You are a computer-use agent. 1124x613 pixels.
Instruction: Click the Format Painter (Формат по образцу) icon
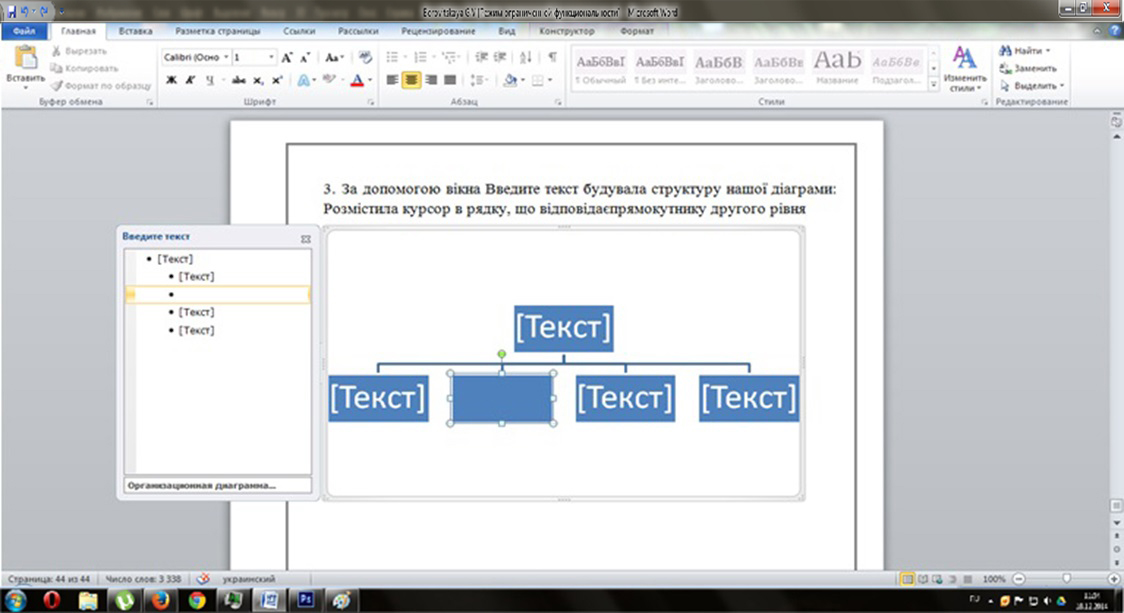[57, 85]
